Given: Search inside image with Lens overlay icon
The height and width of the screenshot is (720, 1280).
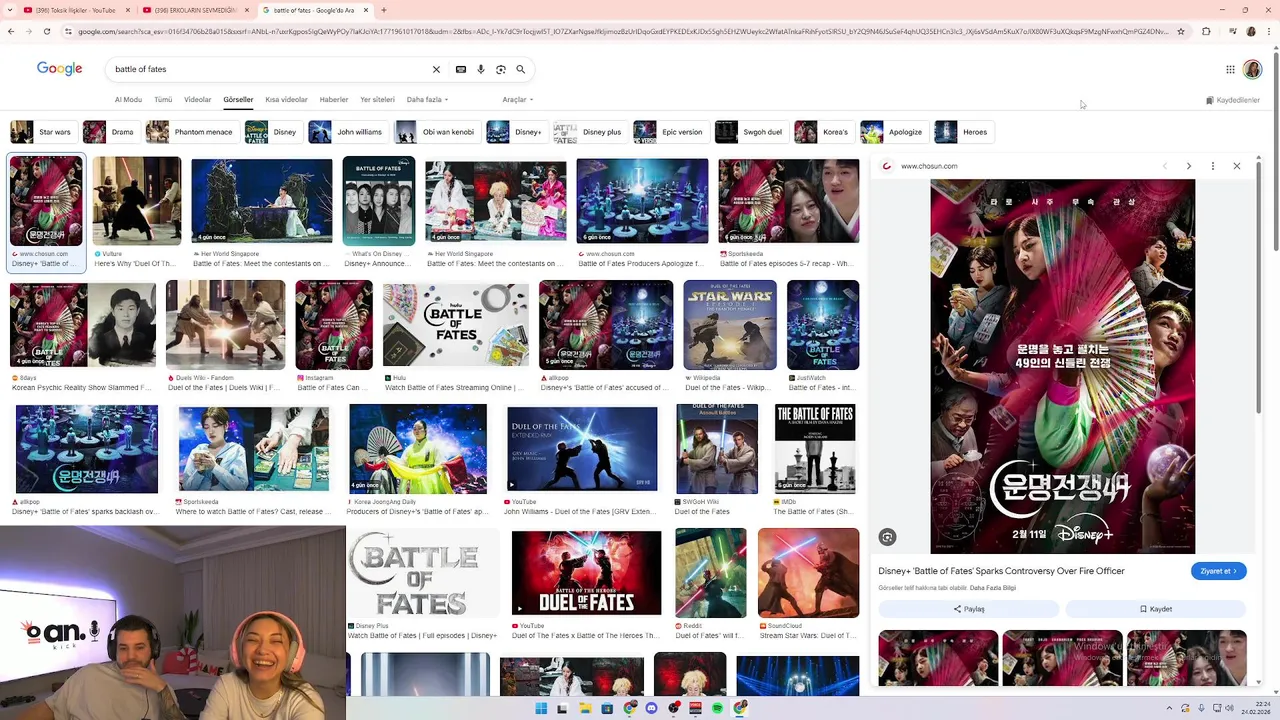Looking at the screenshot, I should 887,537.
